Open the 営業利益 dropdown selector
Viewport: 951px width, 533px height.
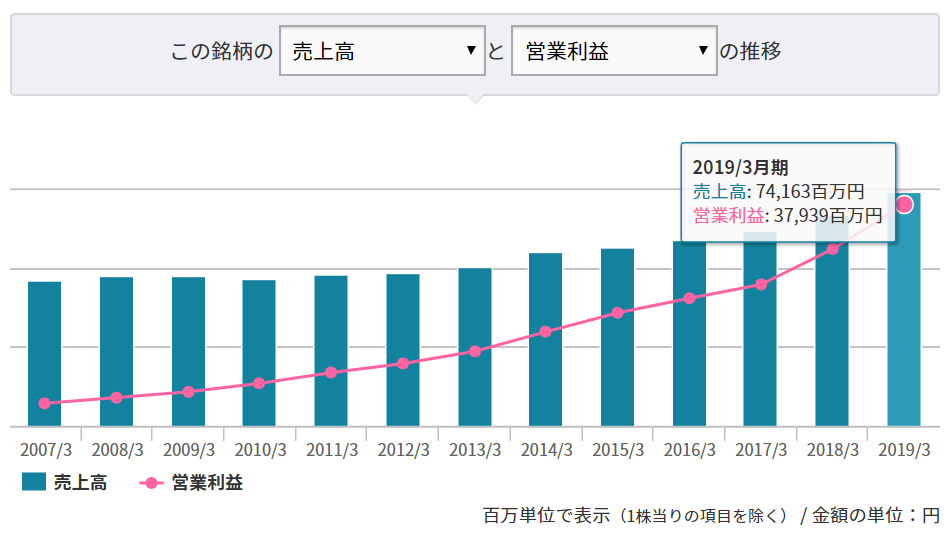click(614, 51)
